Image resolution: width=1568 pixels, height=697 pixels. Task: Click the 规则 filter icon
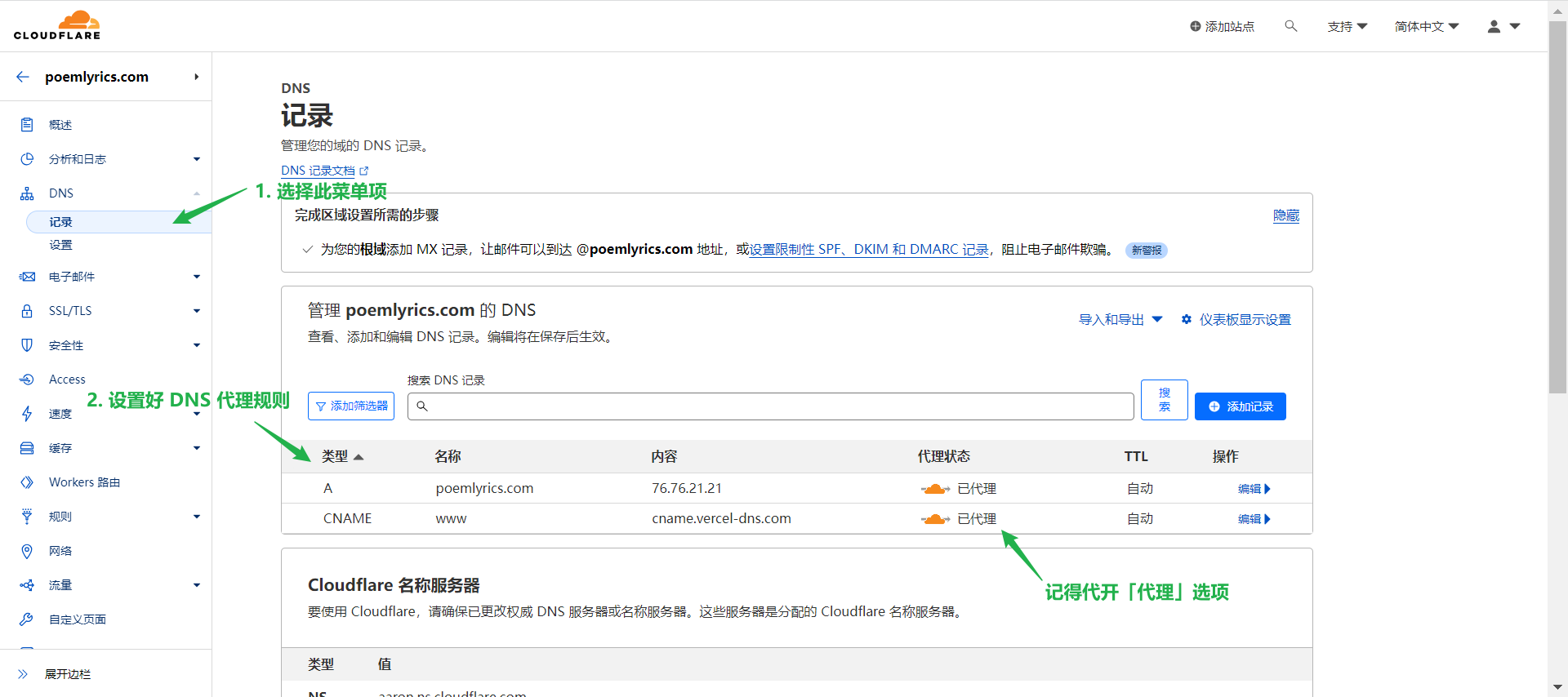click(27, 517)
